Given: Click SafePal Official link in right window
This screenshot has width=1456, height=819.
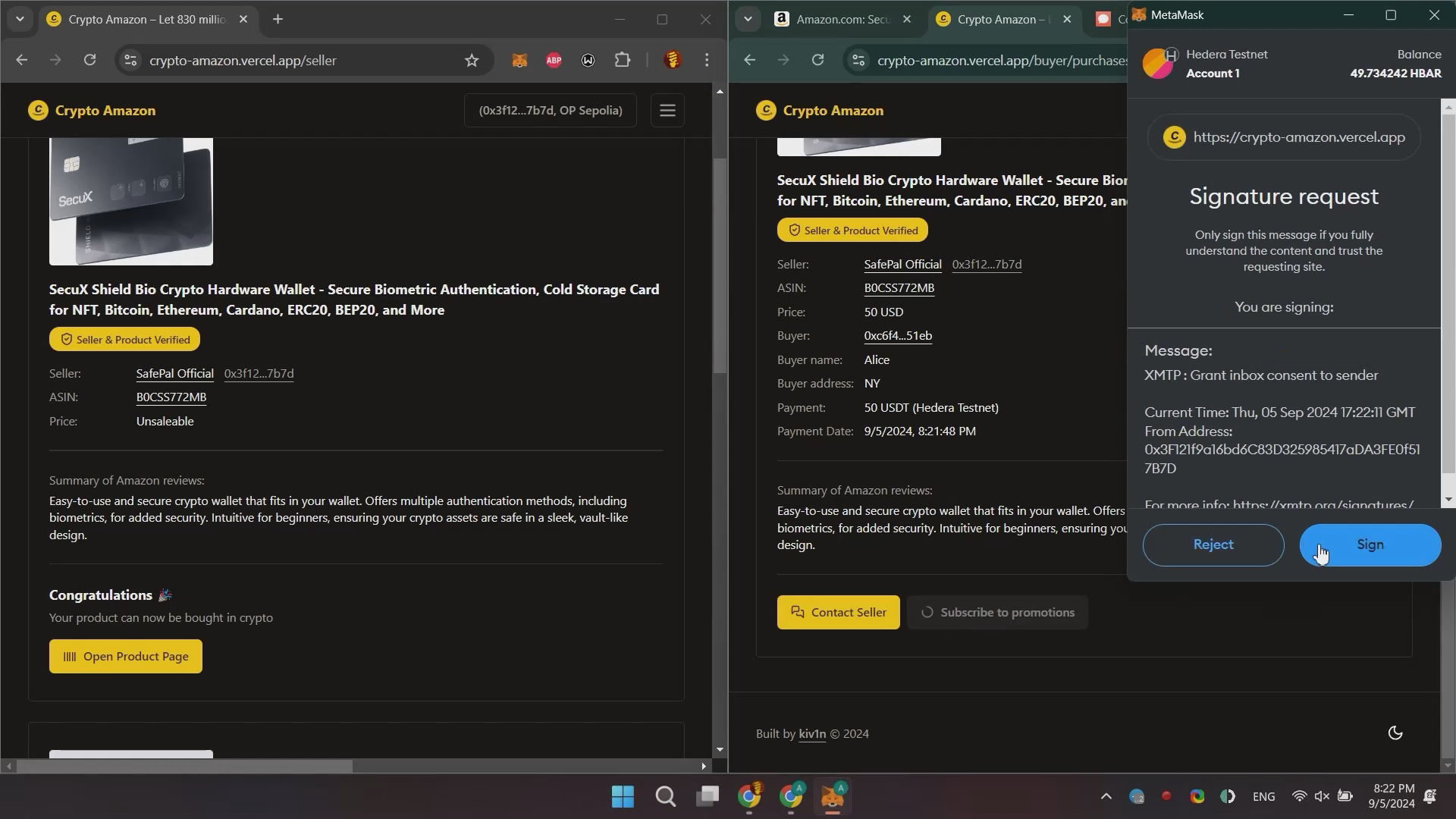Looking at the screenshot, I should pos(902,264).
